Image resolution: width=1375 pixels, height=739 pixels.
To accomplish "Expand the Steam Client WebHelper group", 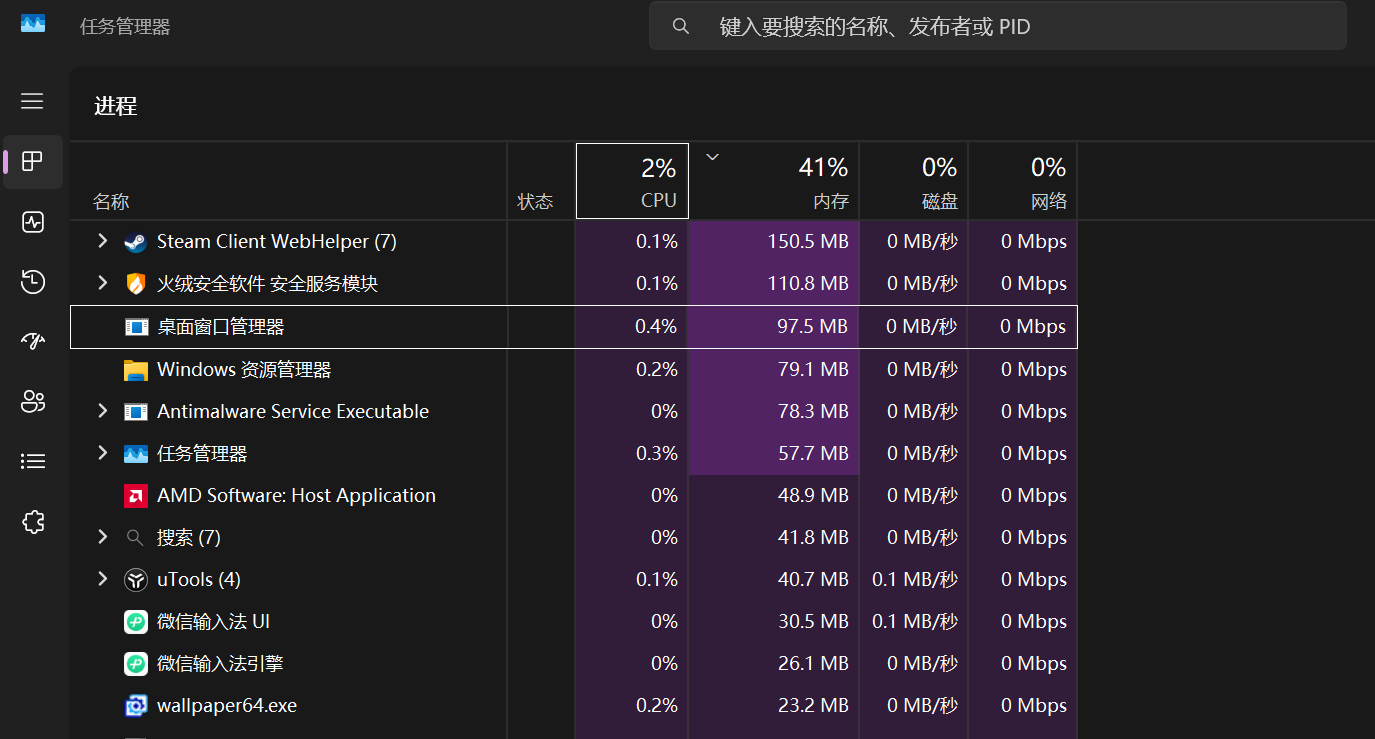I will 102,241.
